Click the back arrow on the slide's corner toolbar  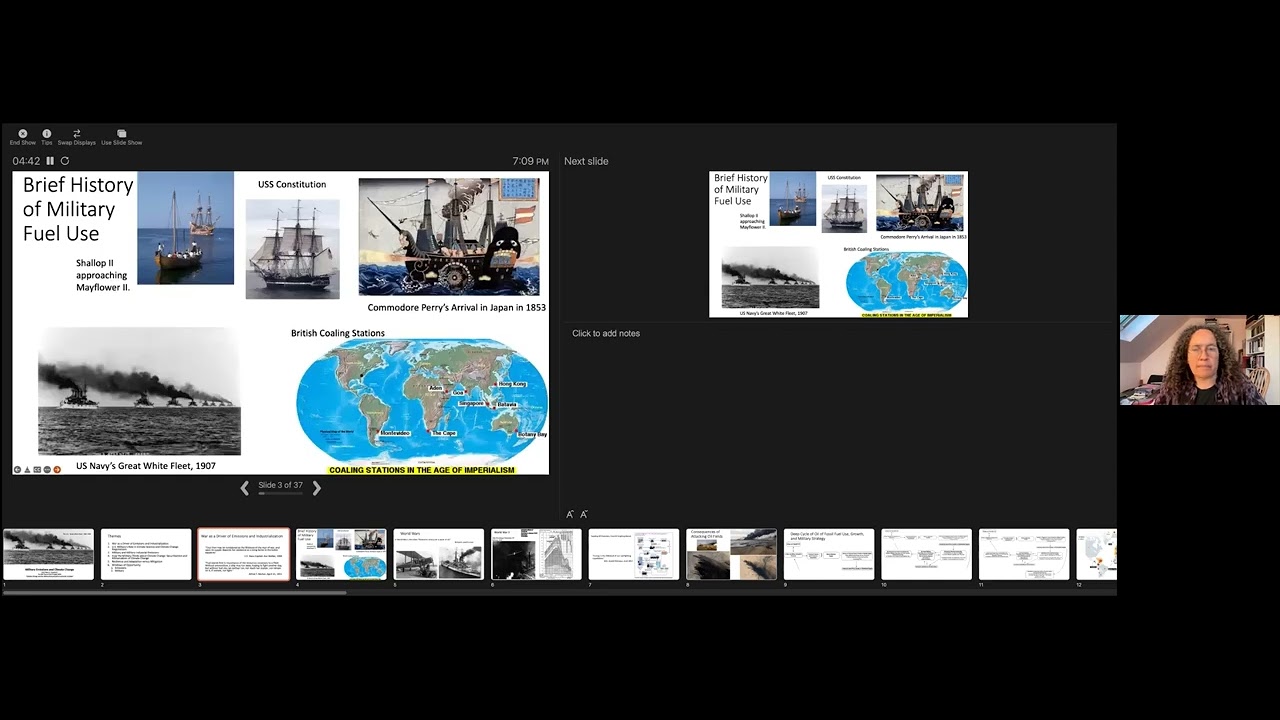17,469
